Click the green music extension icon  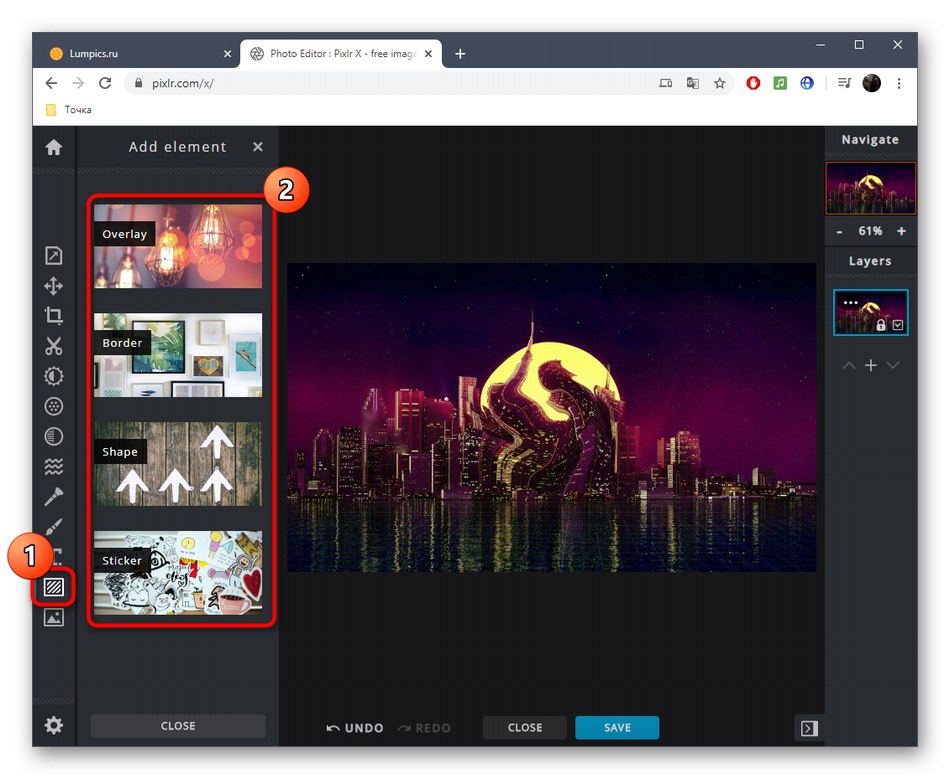pos(780,83)
